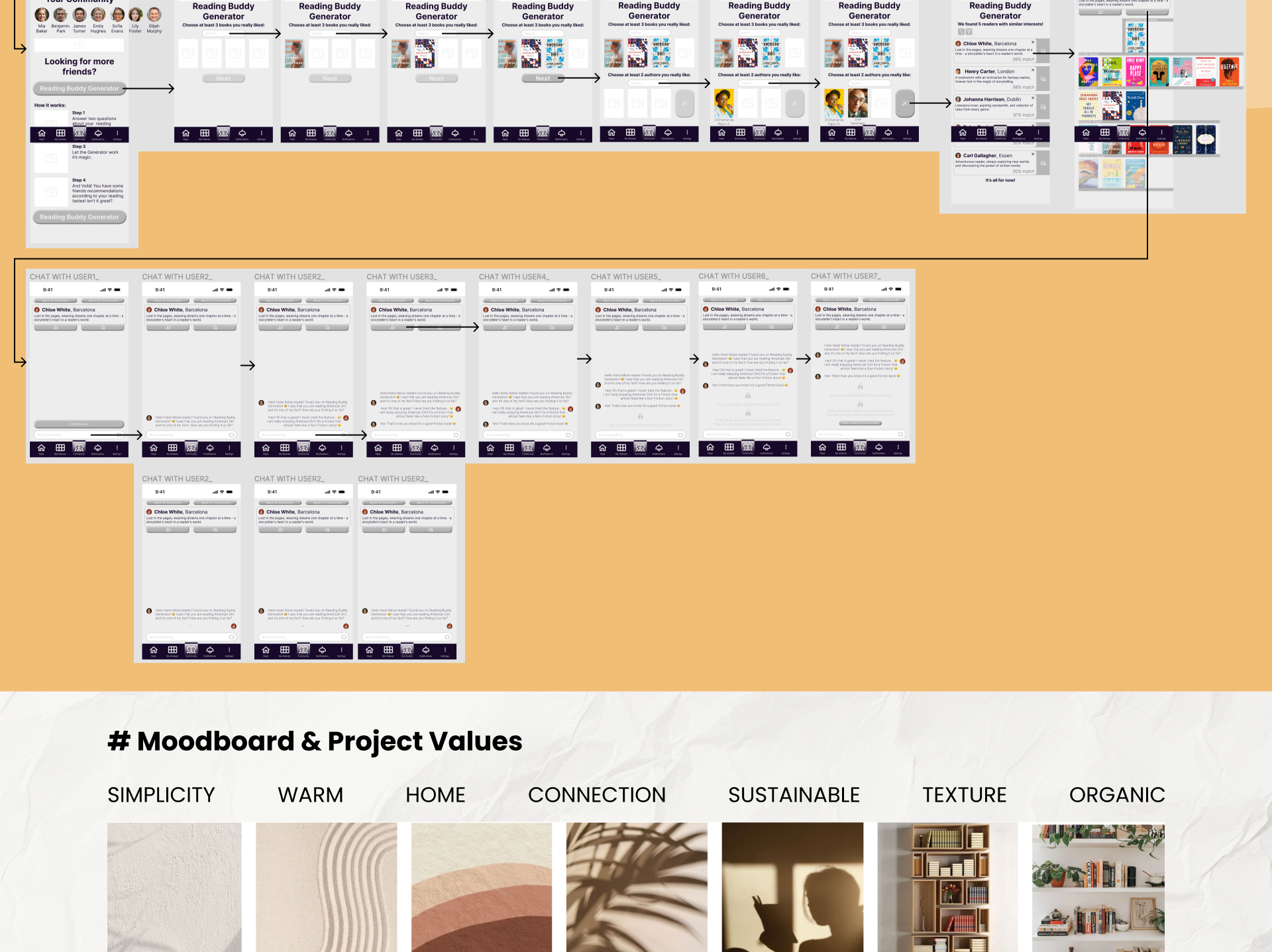
Task: Click Reading Buddy Generator button below Step 4
Action: coord(79,217)
